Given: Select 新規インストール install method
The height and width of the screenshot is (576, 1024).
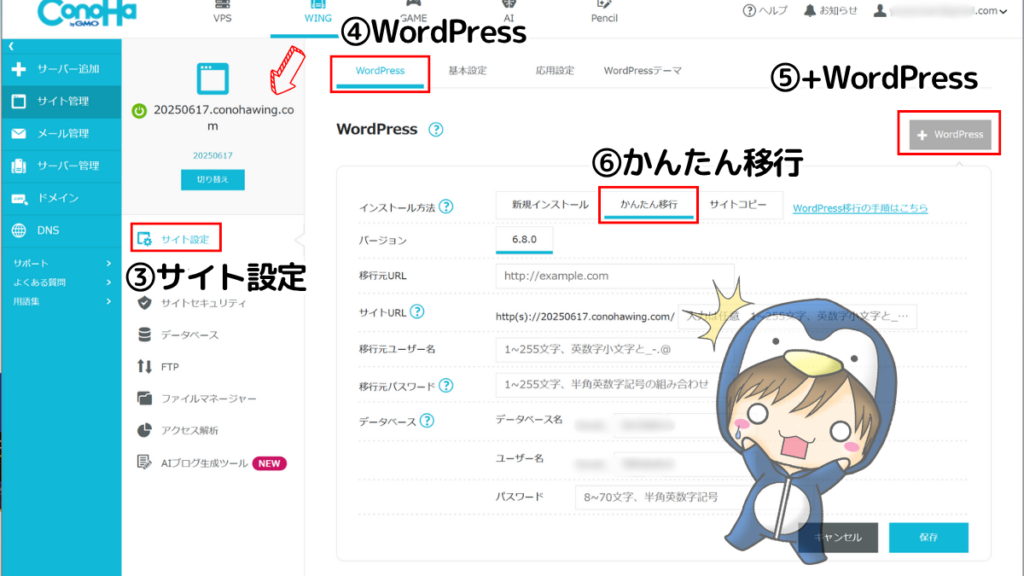Looking at the screenshot, I should pyautogui.click(x=550, y=205).
